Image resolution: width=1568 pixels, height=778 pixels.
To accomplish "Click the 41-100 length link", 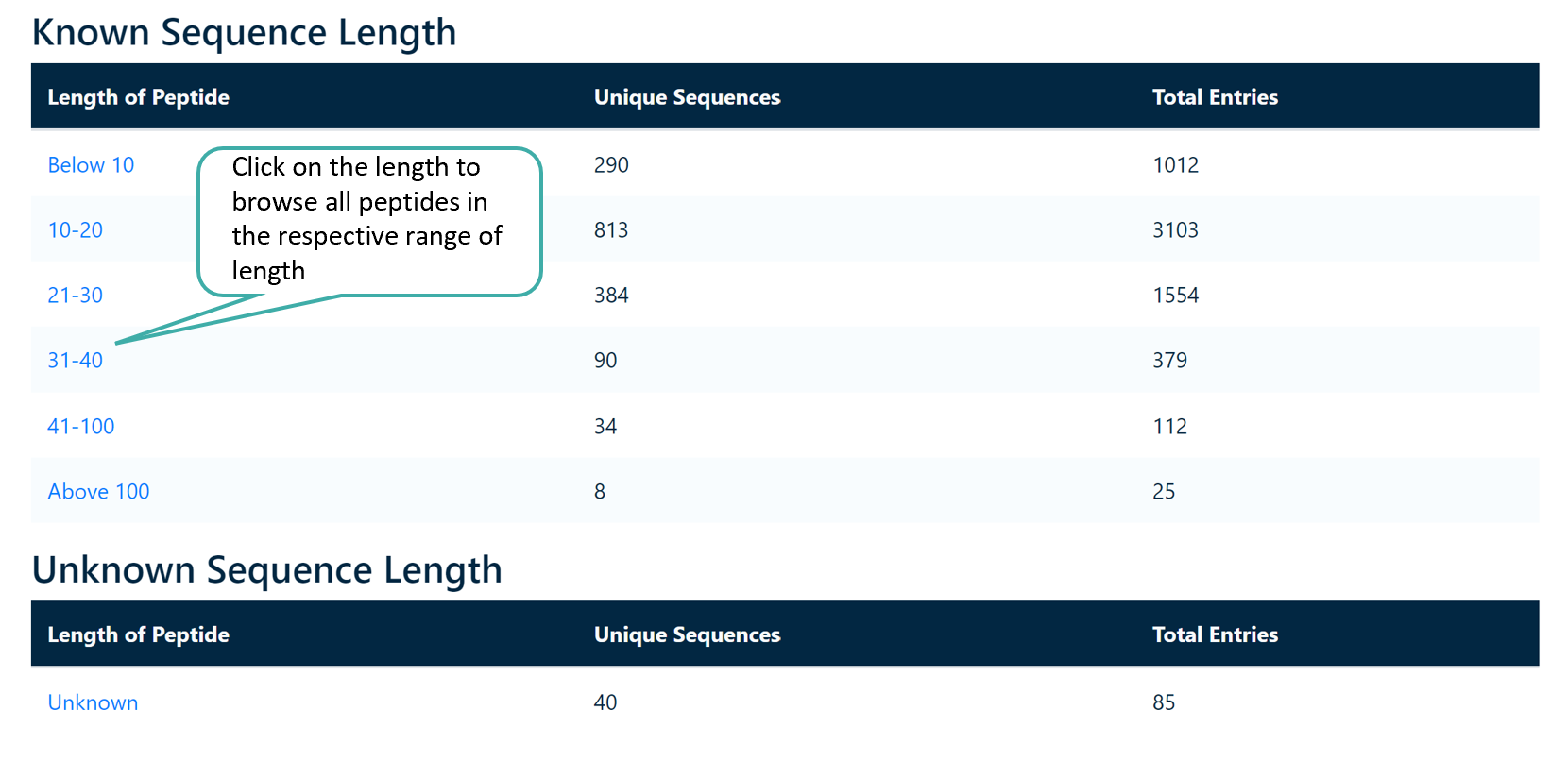I will click(x=80, y=426).
